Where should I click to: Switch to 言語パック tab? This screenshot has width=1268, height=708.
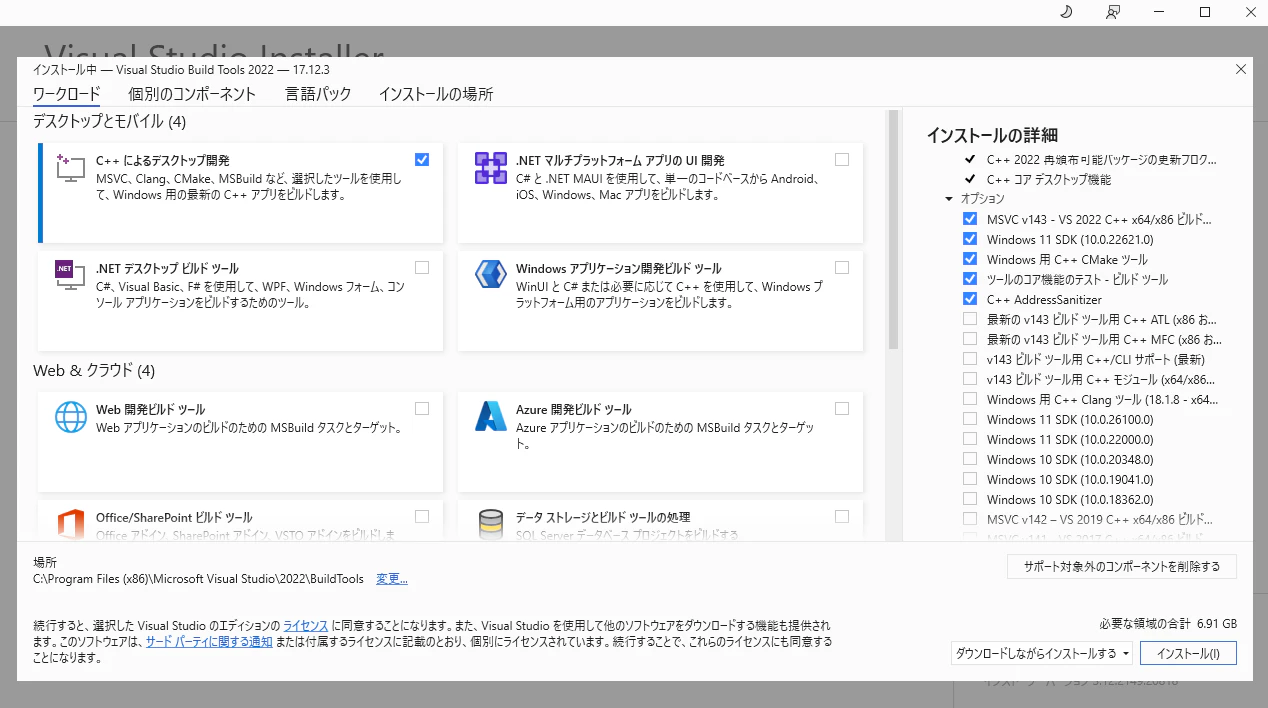[x=318, y=94]
